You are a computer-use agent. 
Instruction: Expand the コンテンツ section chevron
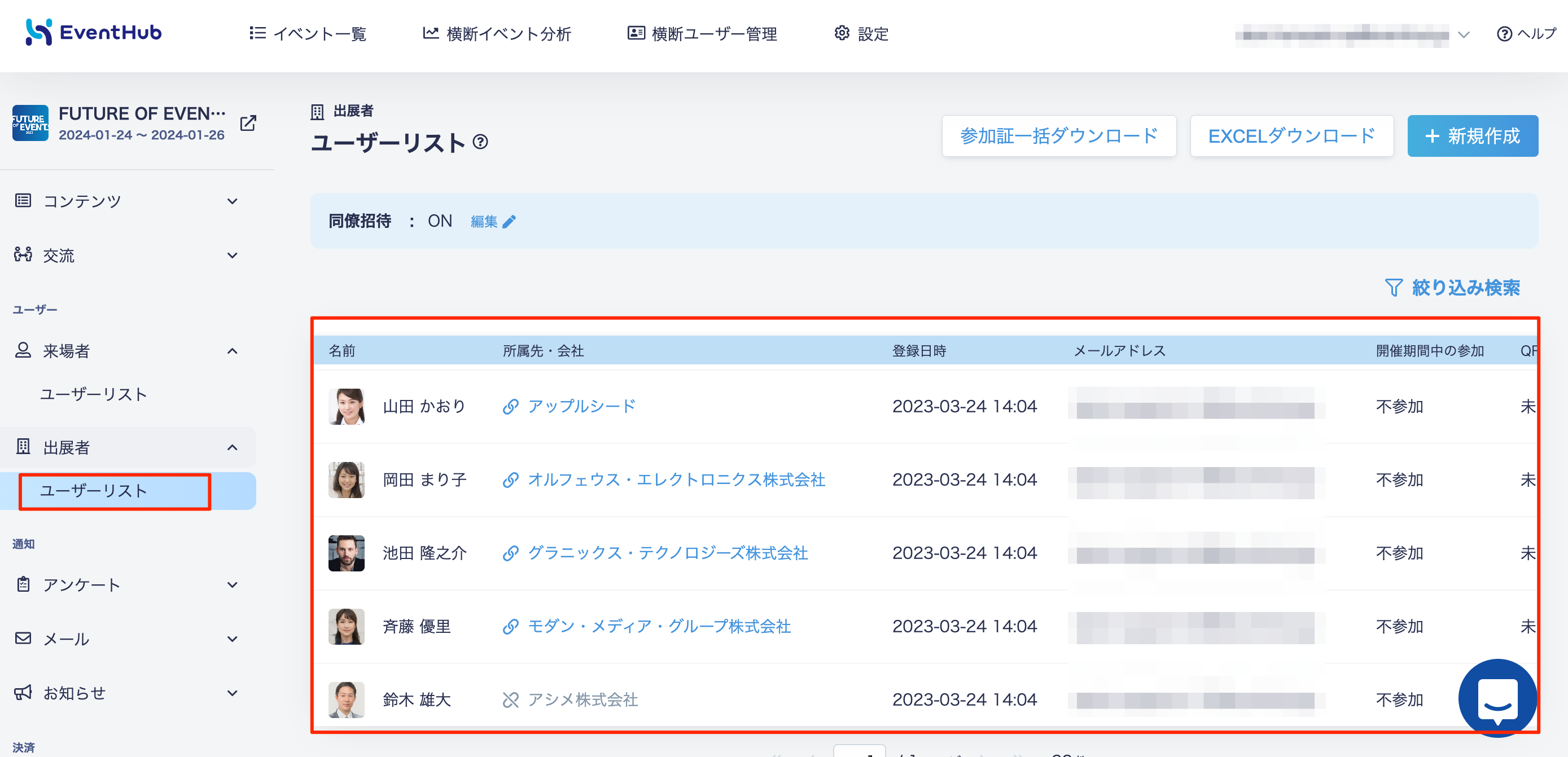232,201
